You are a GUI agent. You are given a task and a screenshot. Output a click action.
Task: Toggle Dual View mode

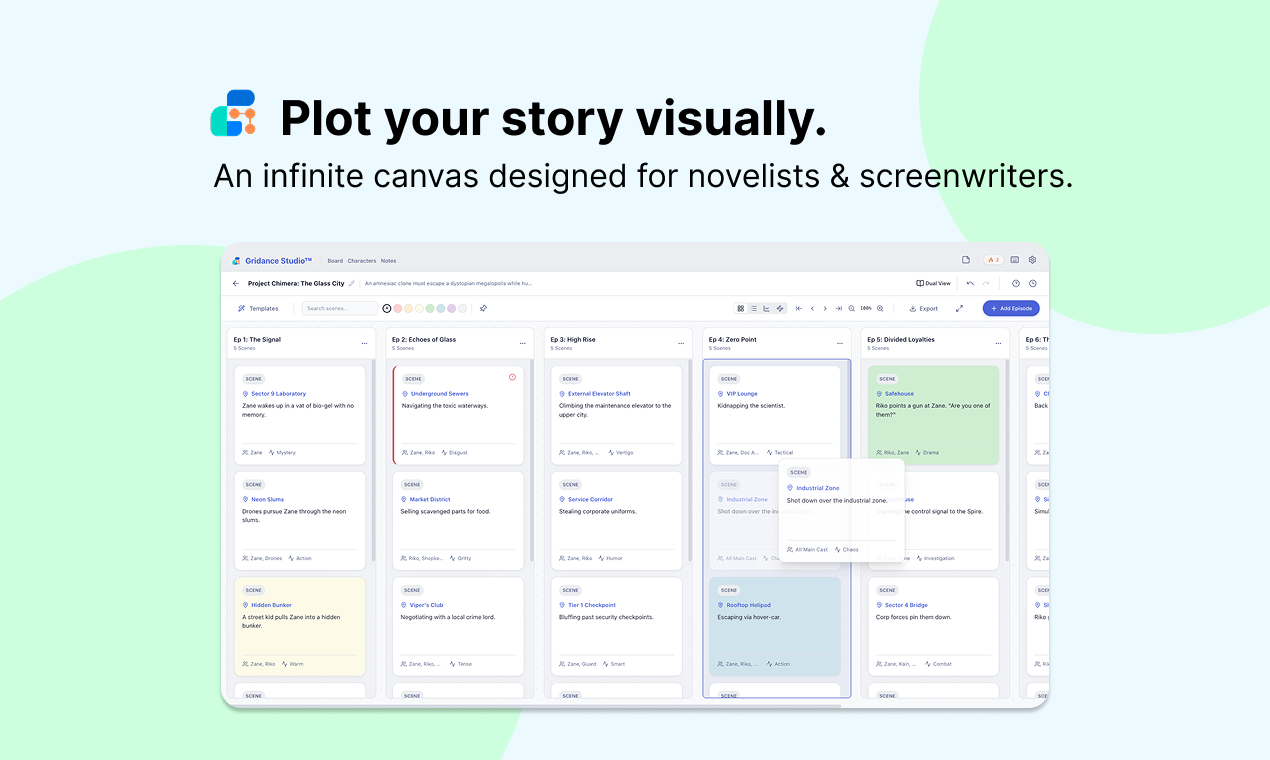(x=933, y=283)
